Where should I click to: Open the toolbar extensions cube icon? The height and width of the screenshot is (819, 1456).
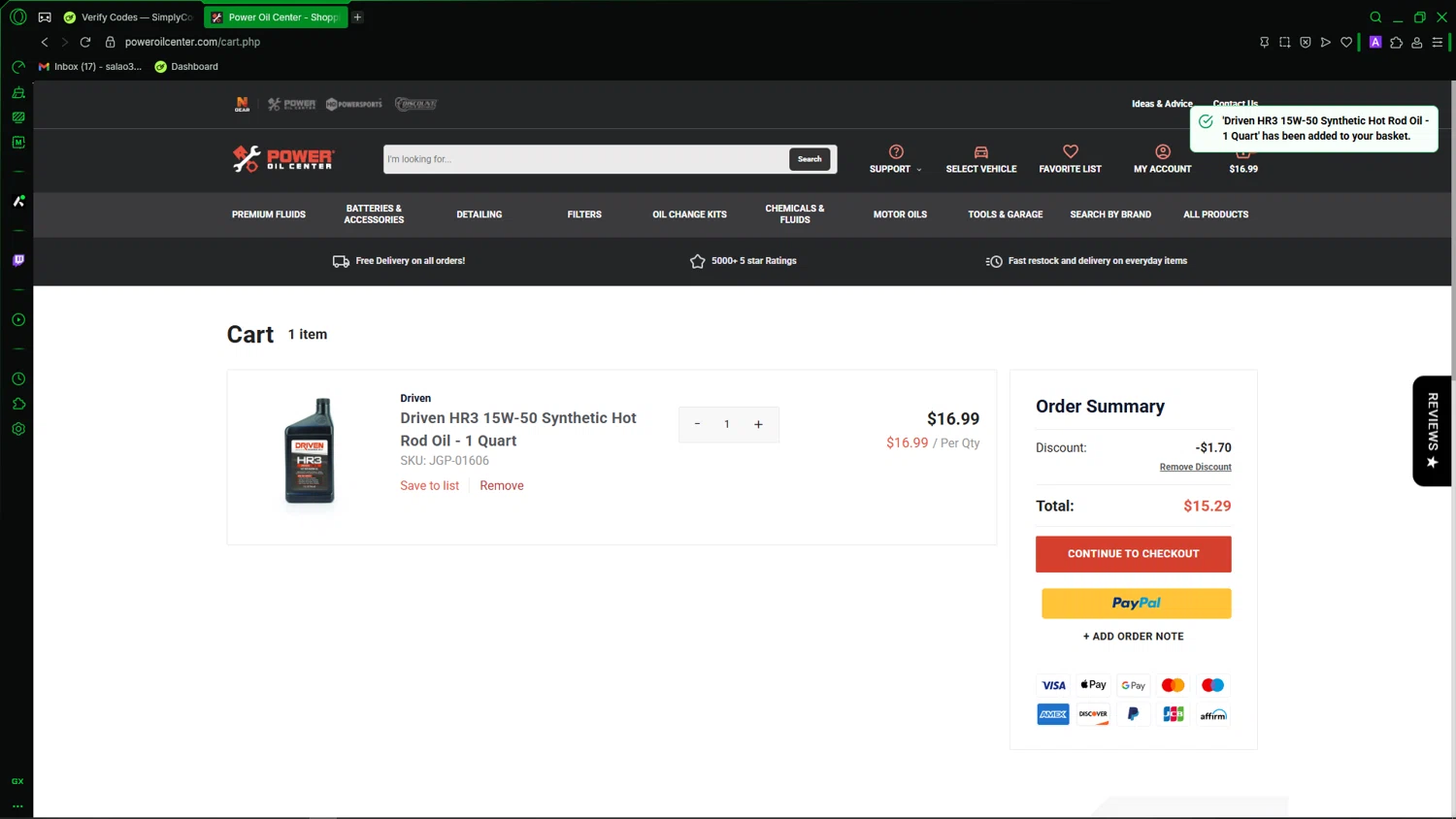click(x=1396, y=42)
